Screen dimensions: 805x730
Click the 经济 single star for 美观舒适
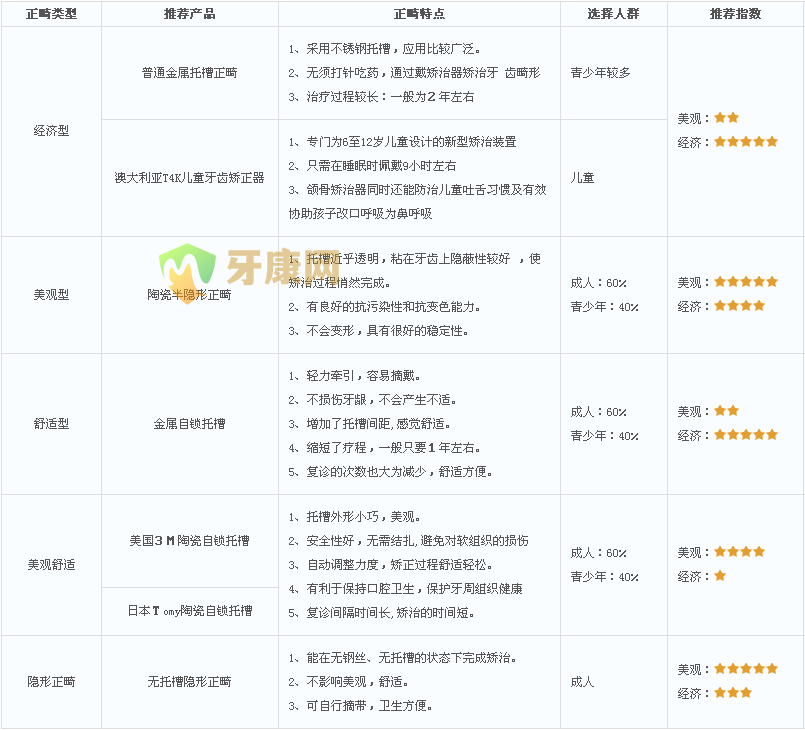coord(720,576)
